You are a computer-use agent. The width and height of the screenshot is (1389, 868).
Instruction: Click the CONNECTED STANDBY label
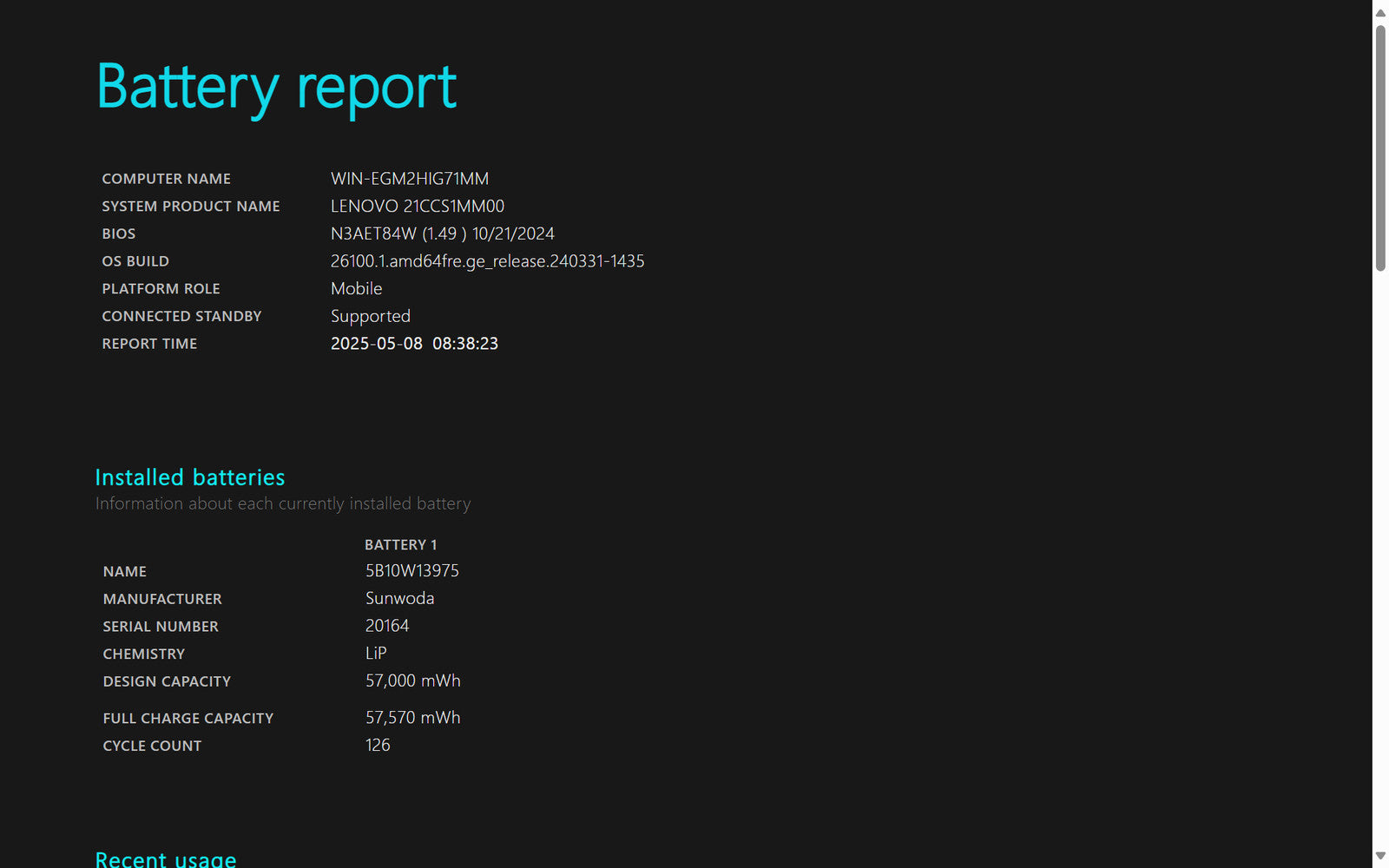(x=181, y=317)
